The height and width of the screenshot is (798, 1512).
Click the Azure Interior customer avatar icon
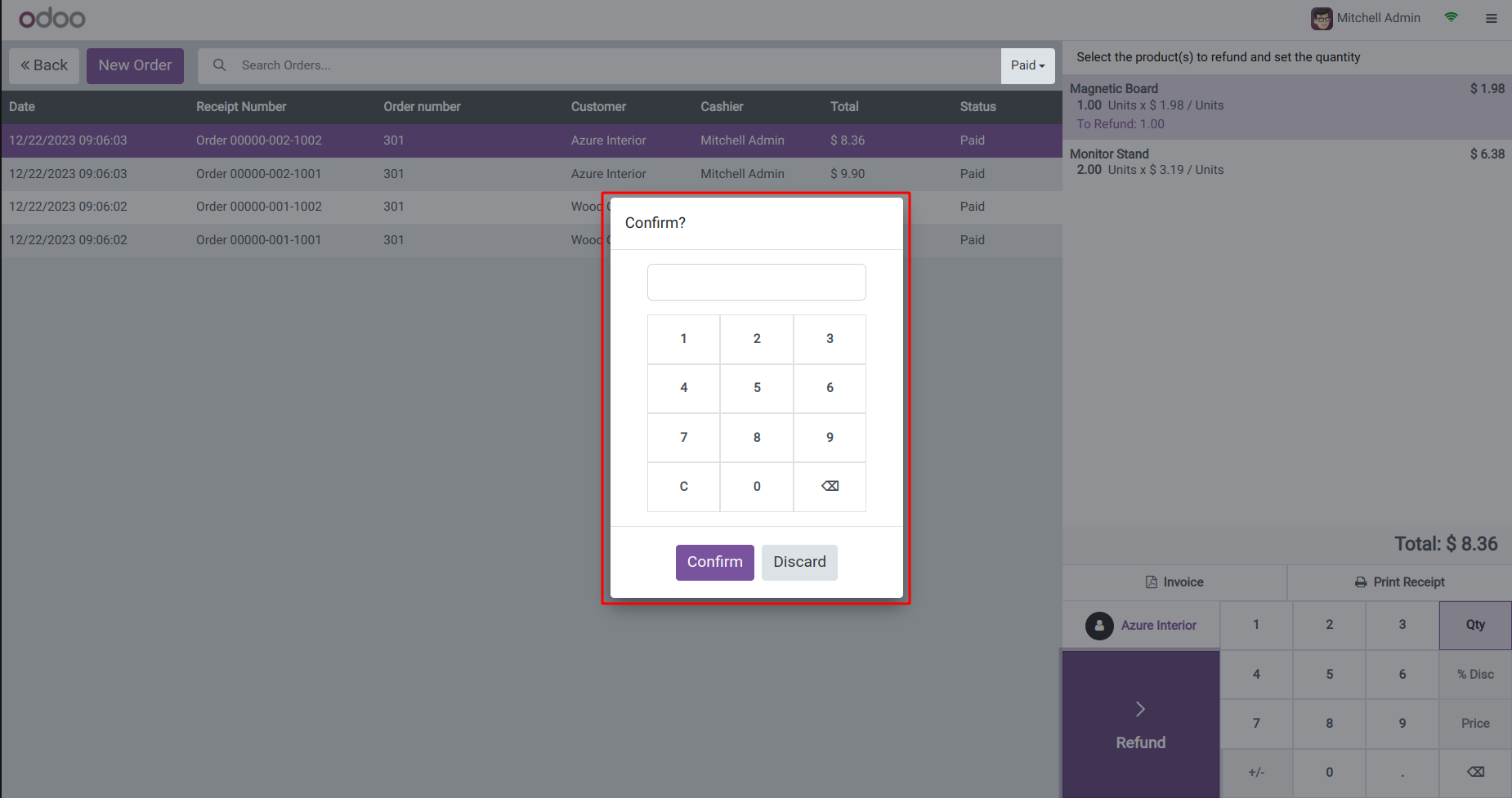click(x=1098, y=626)
